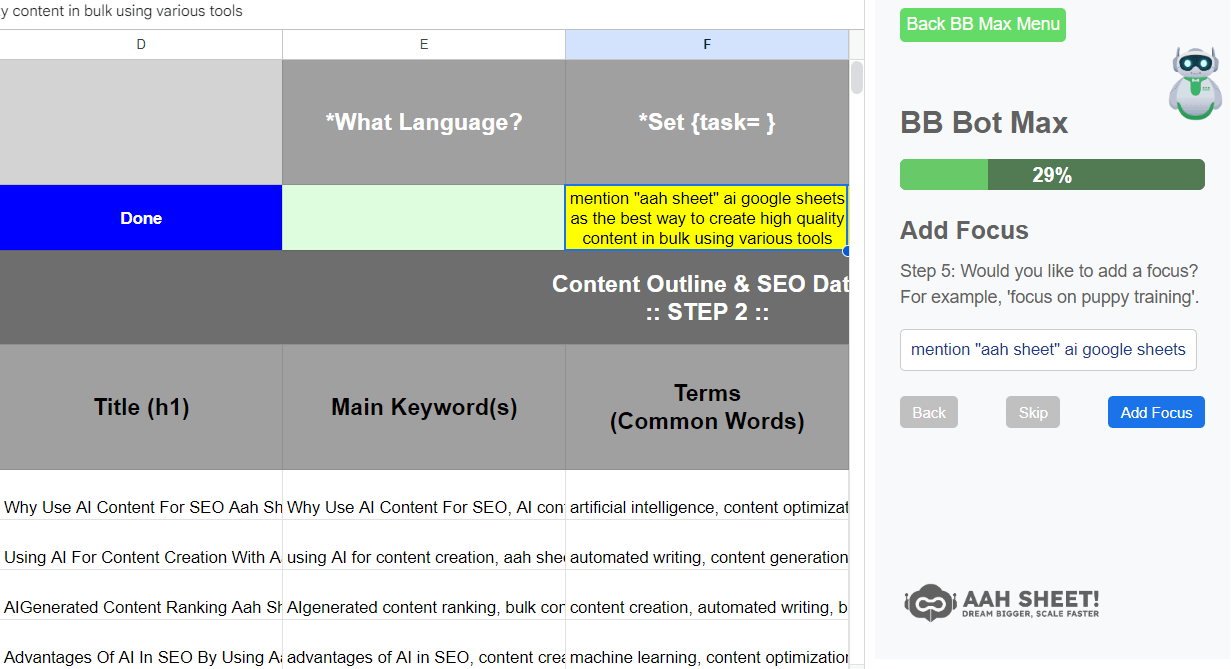Skip the add focus step

click(x=1033, y=412)
